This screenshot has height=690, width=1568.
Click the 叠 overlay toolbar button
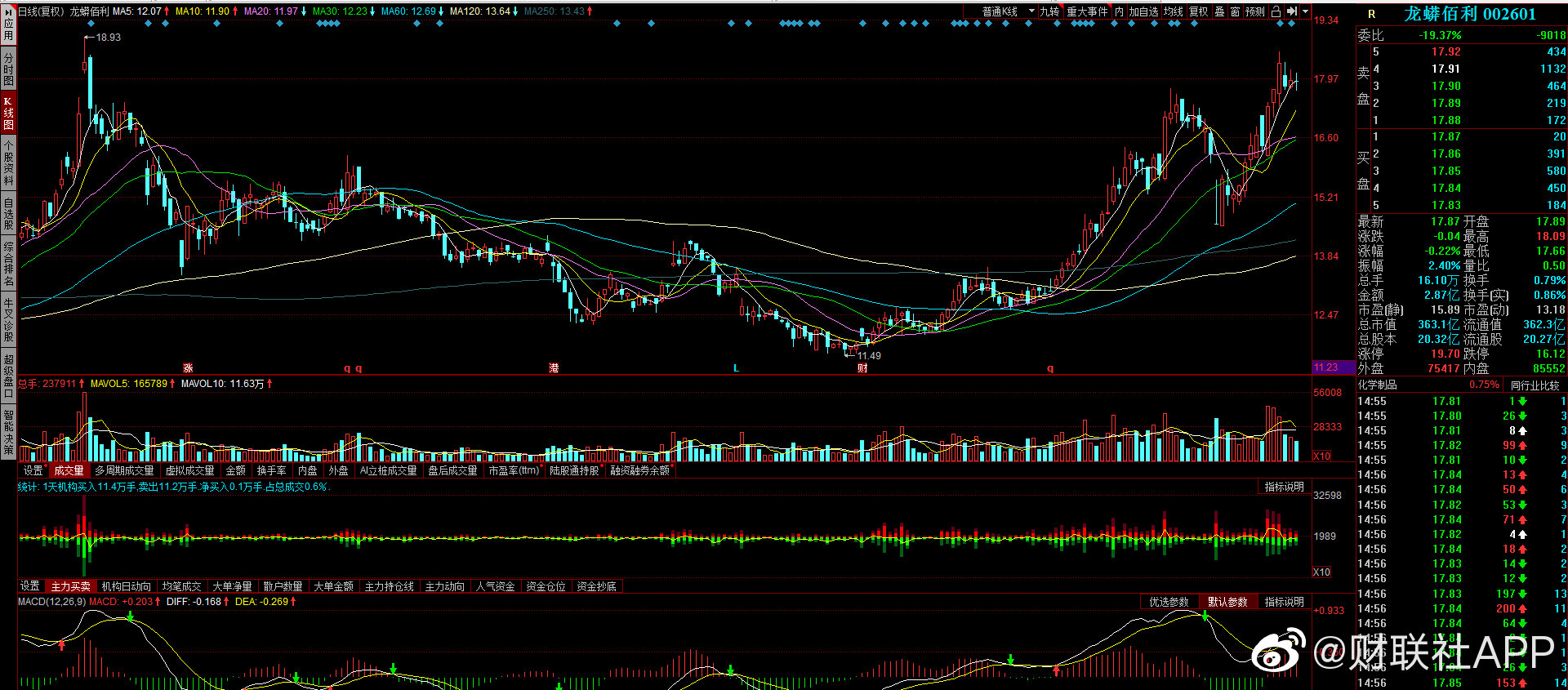click(1219, 11)
